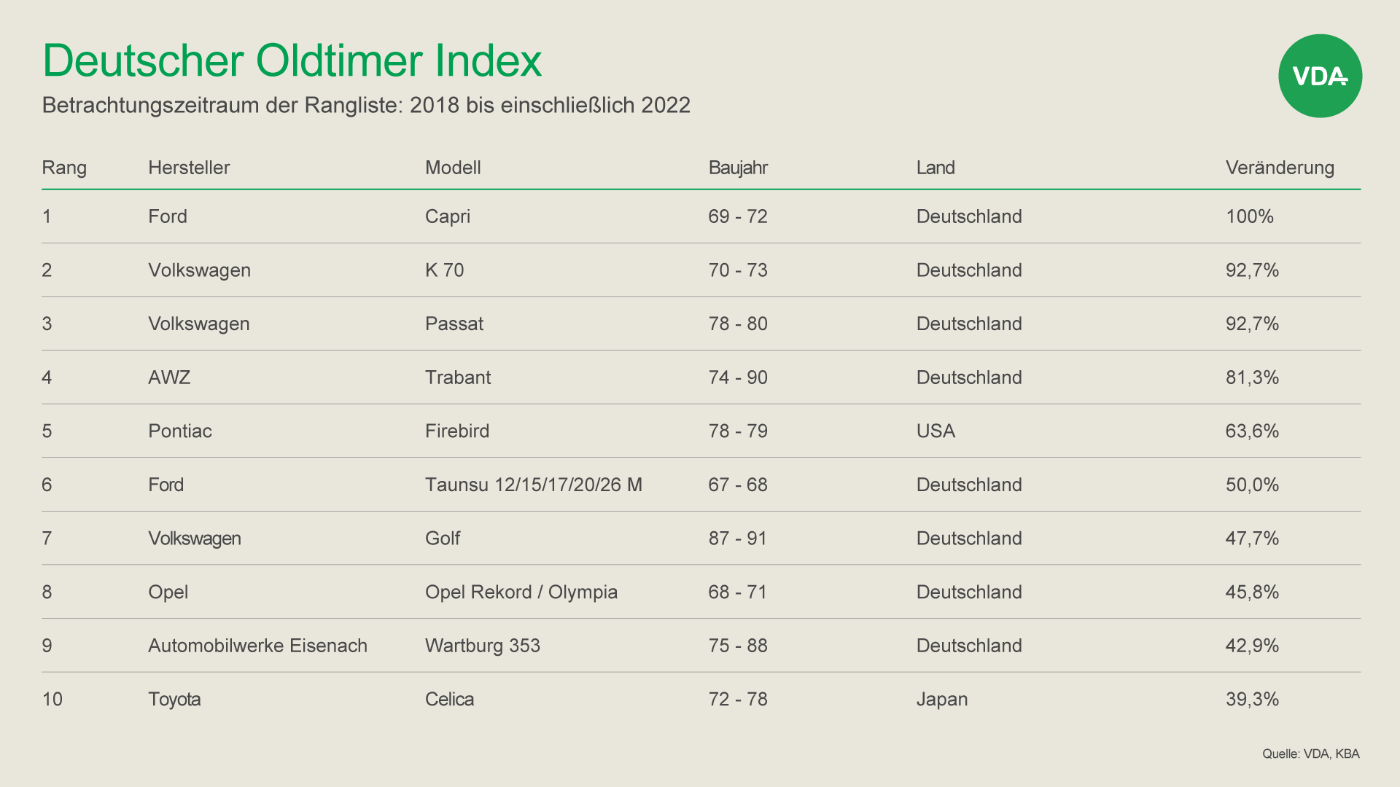Viewport: 1400px width, 787px height.
Task: Click the 'K 70' model cell
Action: 444,270
